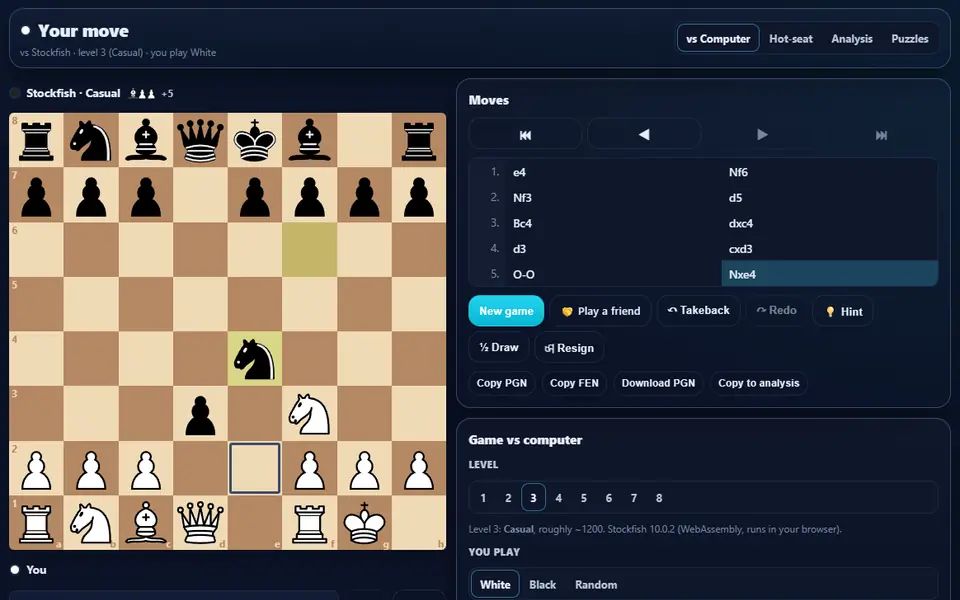The height and width of the screenshot is (600, 960).
Task: Set computer level to 1
Action: pos(483,498)
